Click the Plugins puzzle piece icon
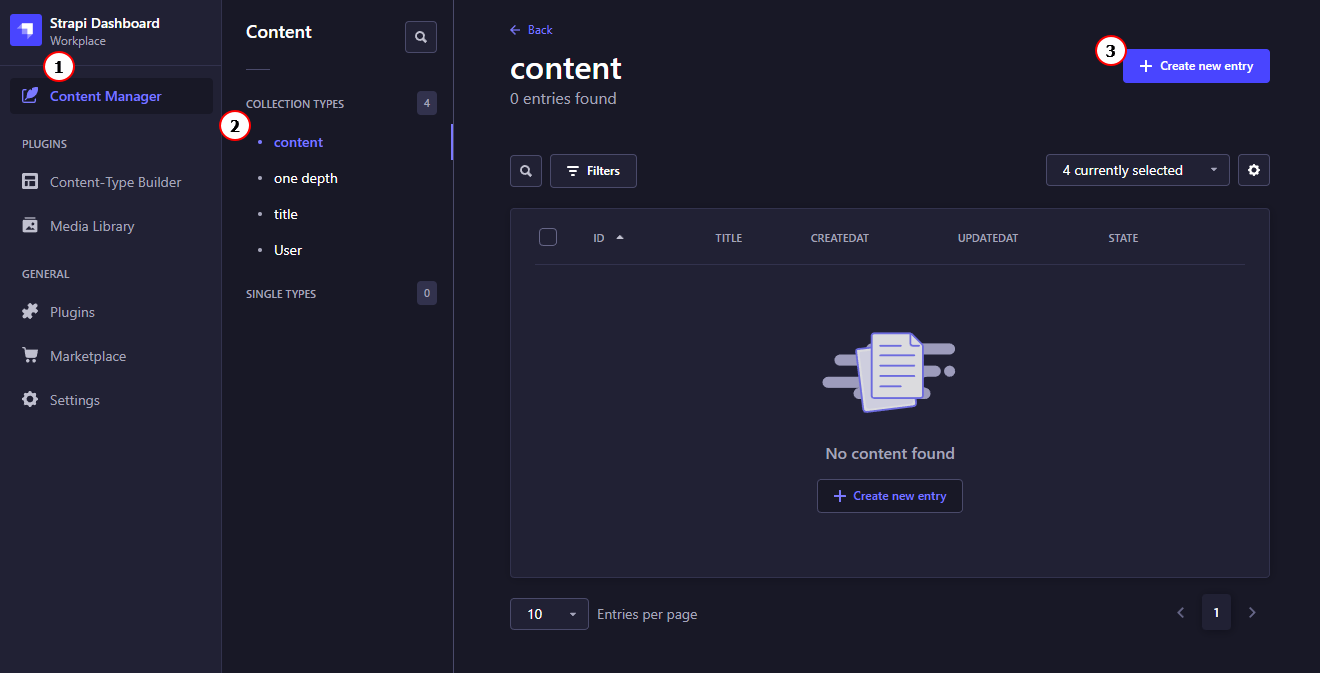Screen dimensions: 1320x673 pyautogui.click(x=30, y=312)
